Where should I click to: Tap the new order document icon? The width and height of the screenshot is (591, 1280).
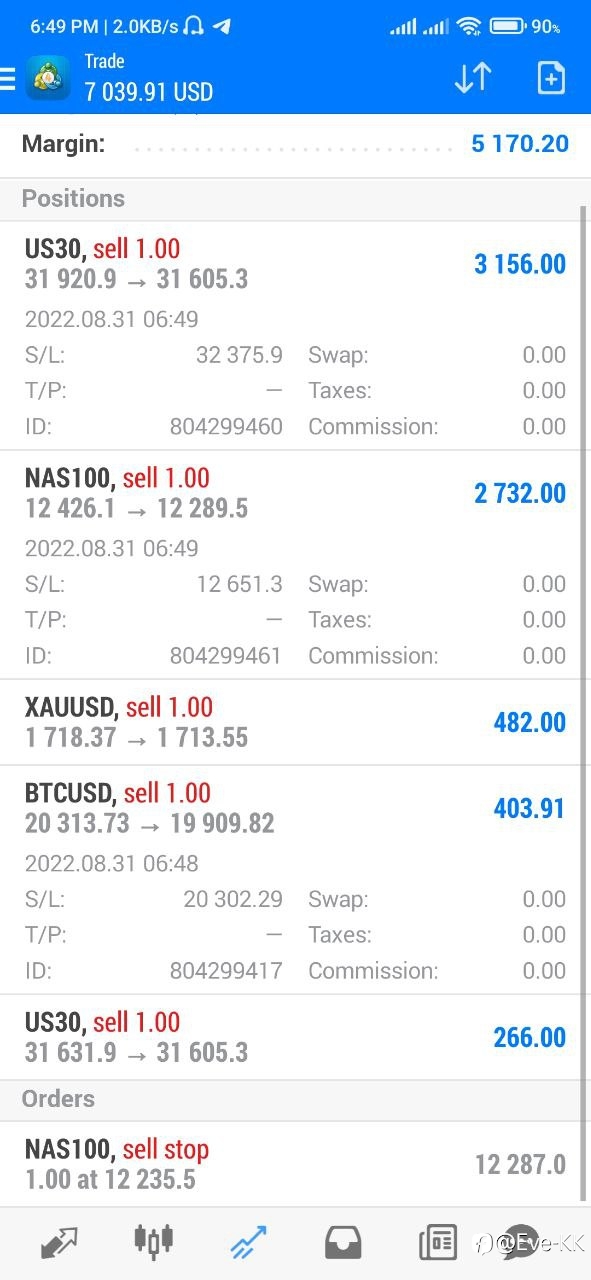[551, 78]
